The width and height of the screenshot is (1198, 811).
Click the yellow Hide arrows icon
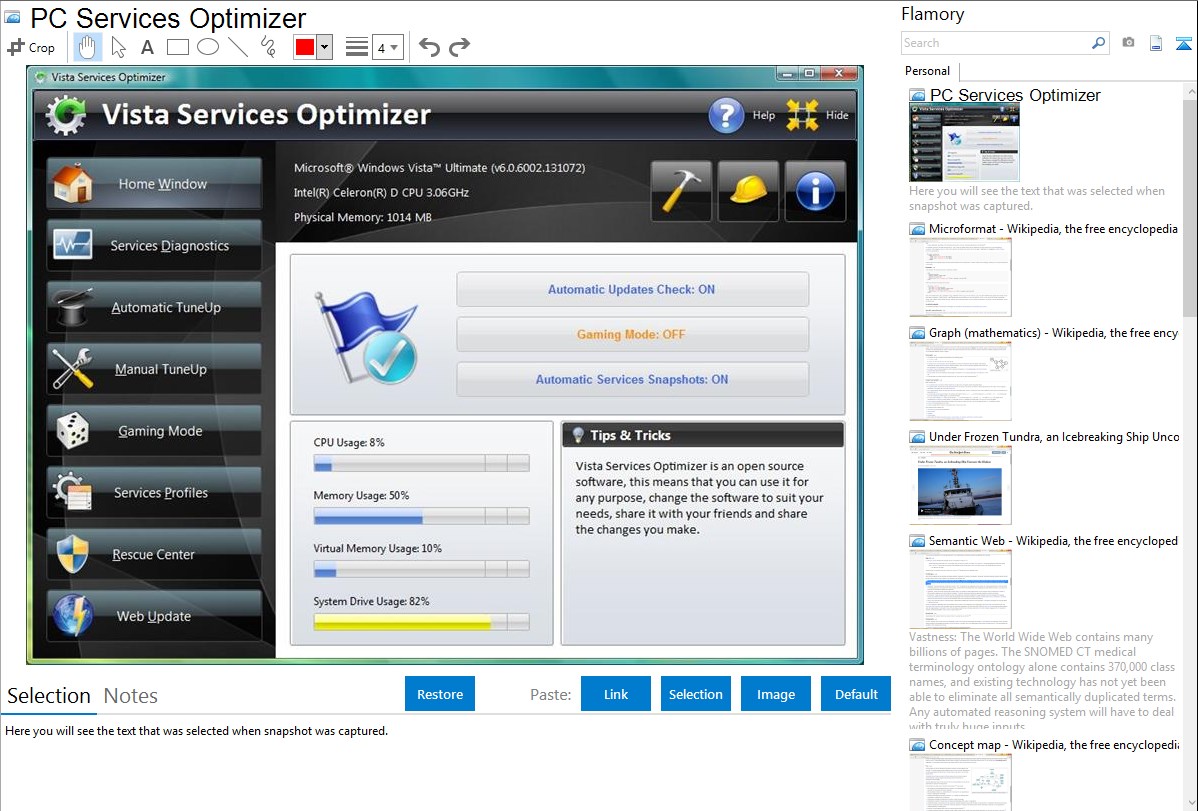(x=802, y=115)
